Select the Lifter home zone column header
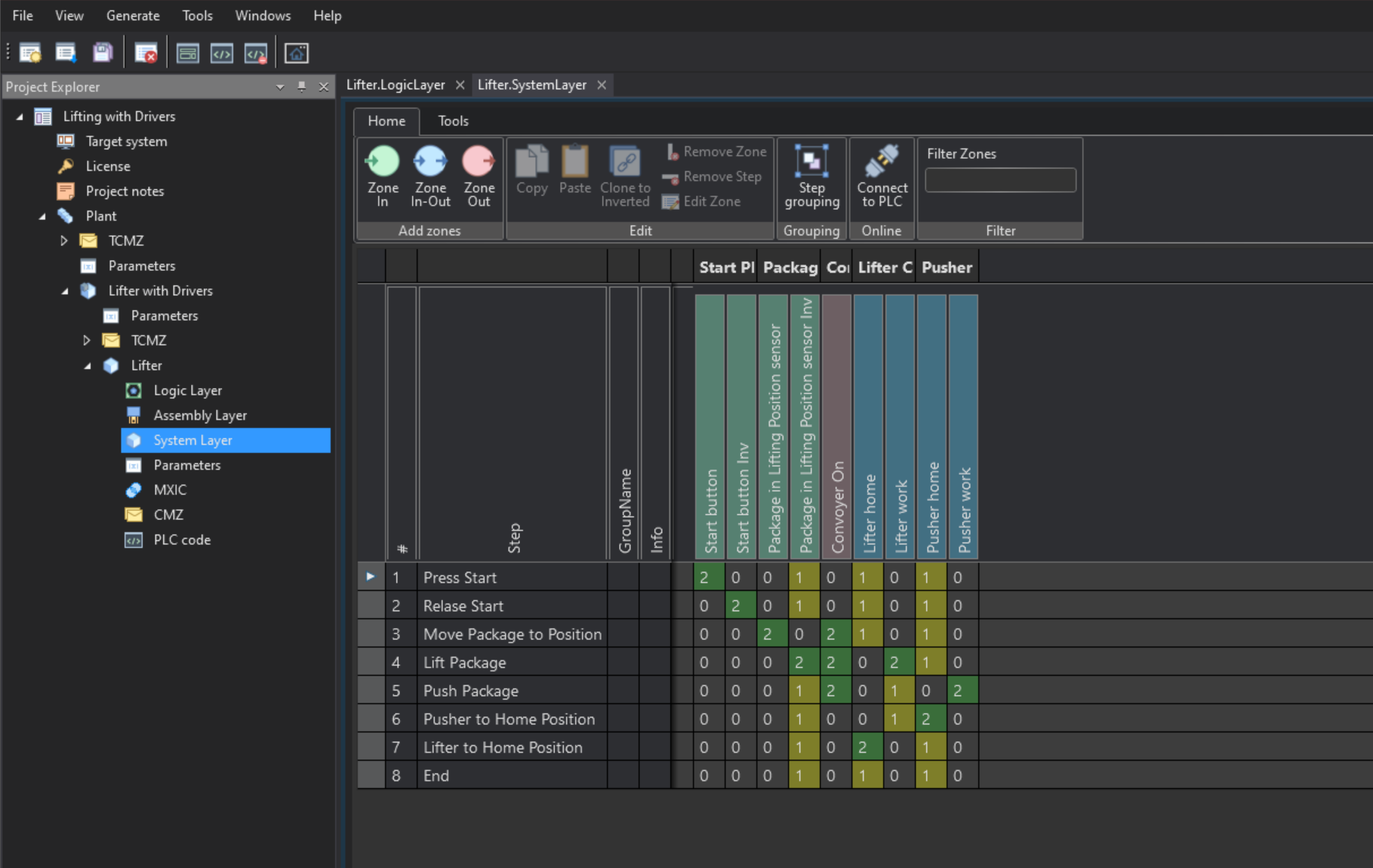The width and height of the screenshot is (1373, 868). pos(868,427)
